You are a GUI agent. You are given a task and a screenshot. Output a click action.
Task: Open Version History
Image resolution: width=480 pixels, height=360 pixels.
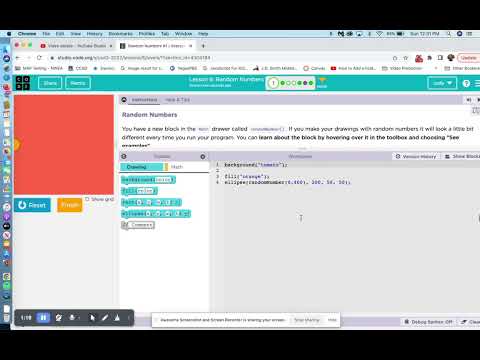[x=416, y=156]
